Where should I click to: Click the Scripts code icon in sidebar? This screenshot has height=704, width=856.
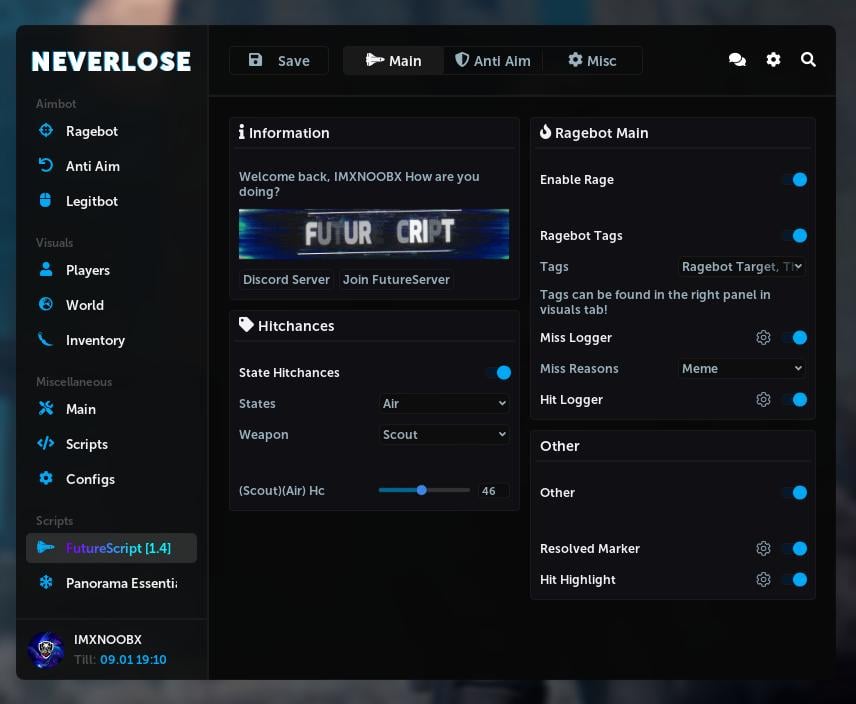click(x=44, y=444)
